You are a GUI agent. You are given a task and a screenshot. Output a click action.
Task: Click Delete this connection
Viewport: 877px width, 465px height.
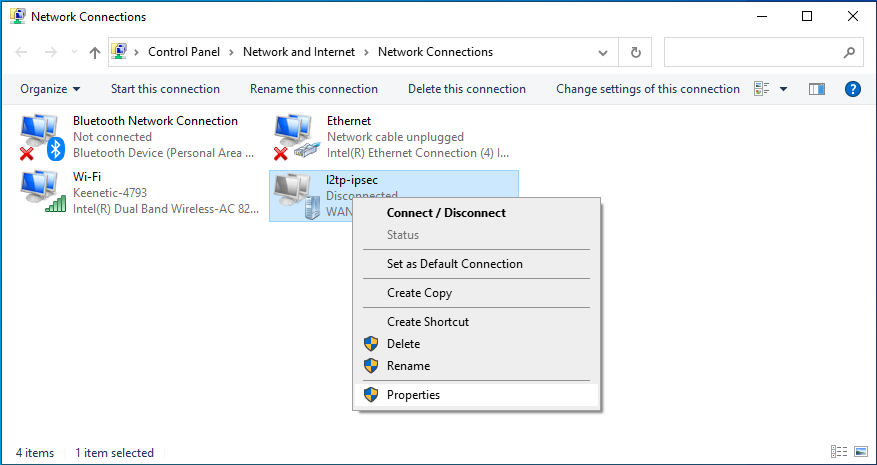click(x=467, y=89)
